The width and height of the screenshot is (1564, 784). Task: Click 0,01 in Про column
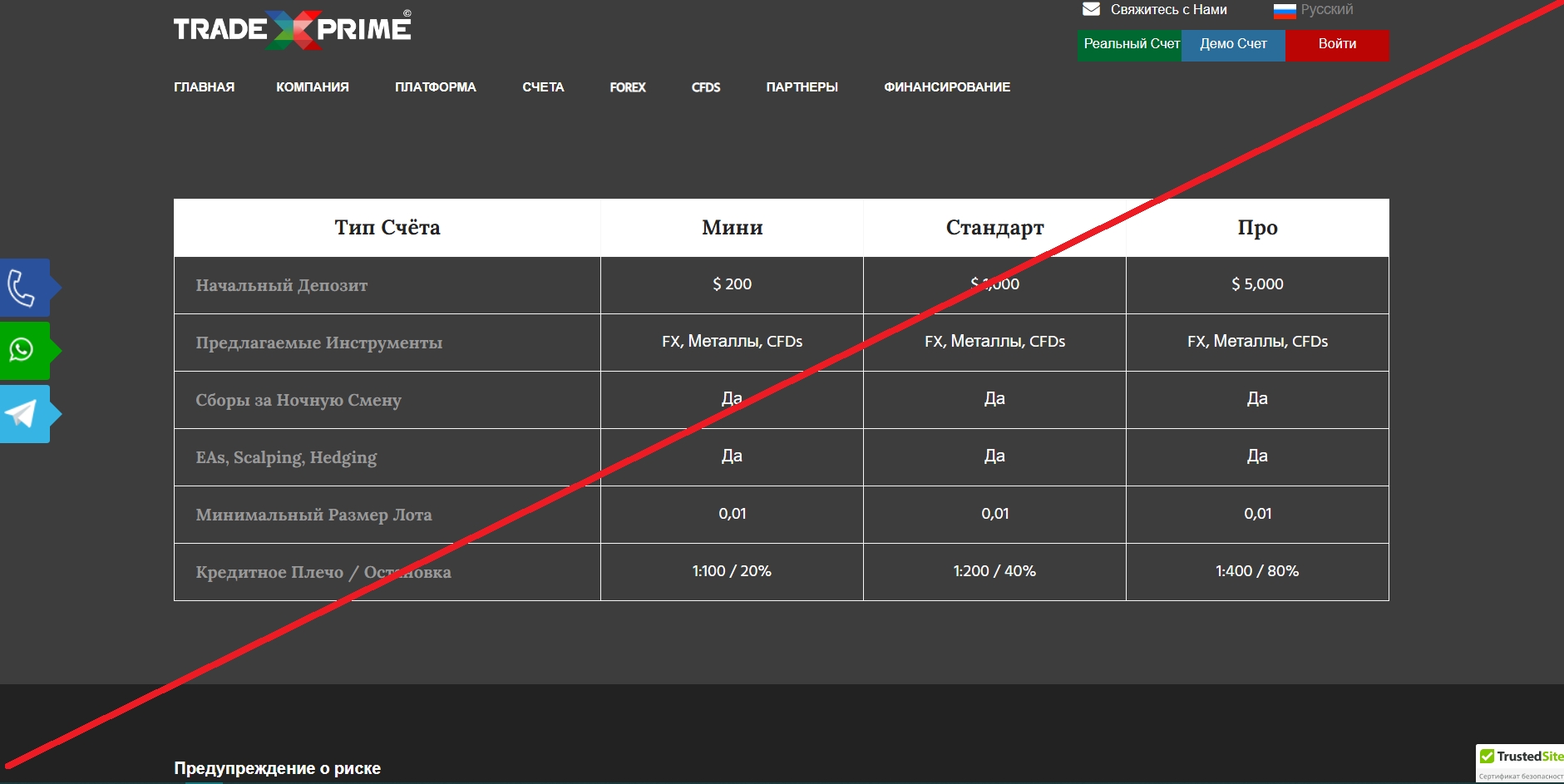pos(1257,514)
